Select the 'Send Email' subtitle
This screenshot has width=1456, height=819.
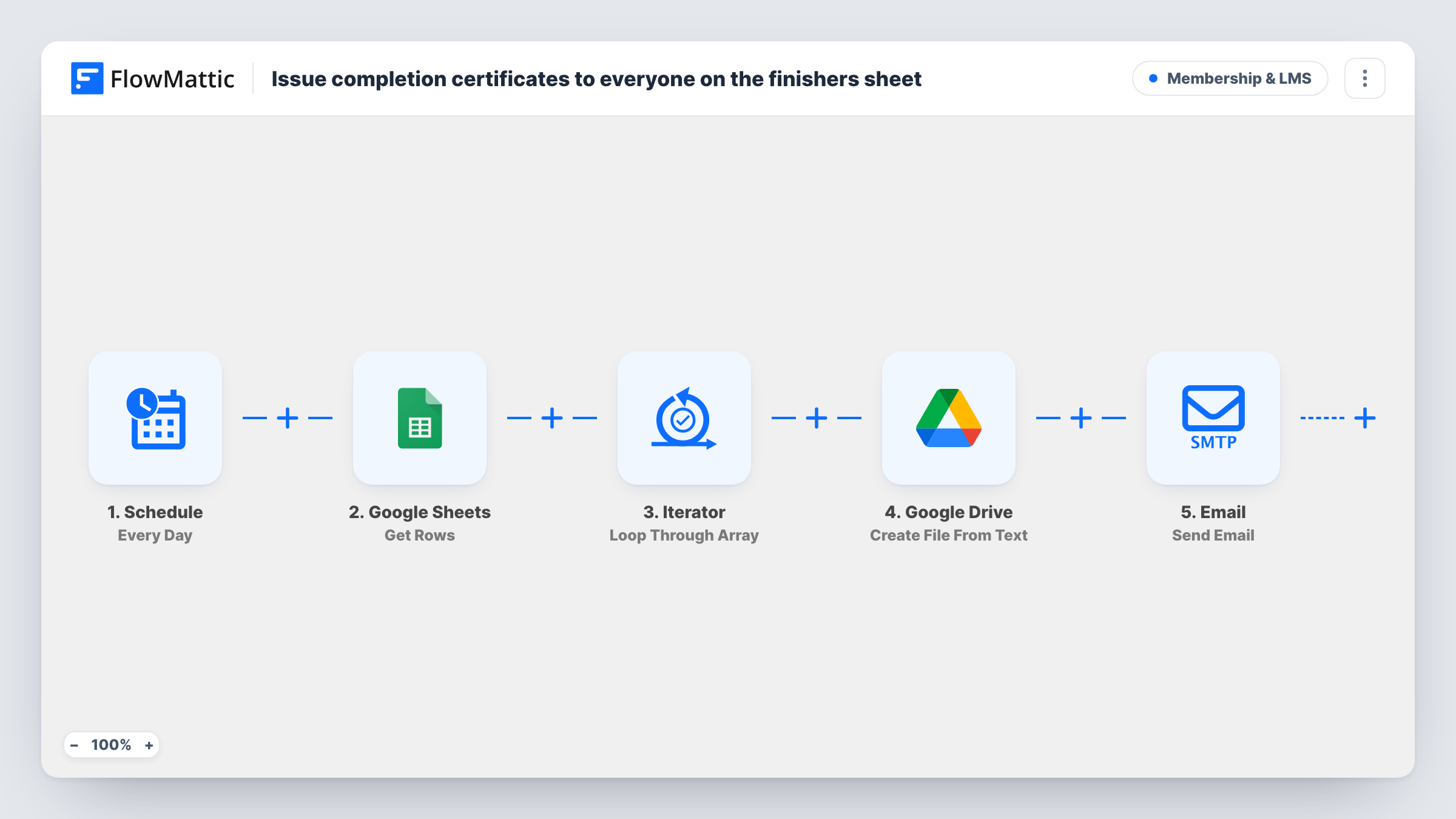pyautogui.click(x=1213, y=535)
